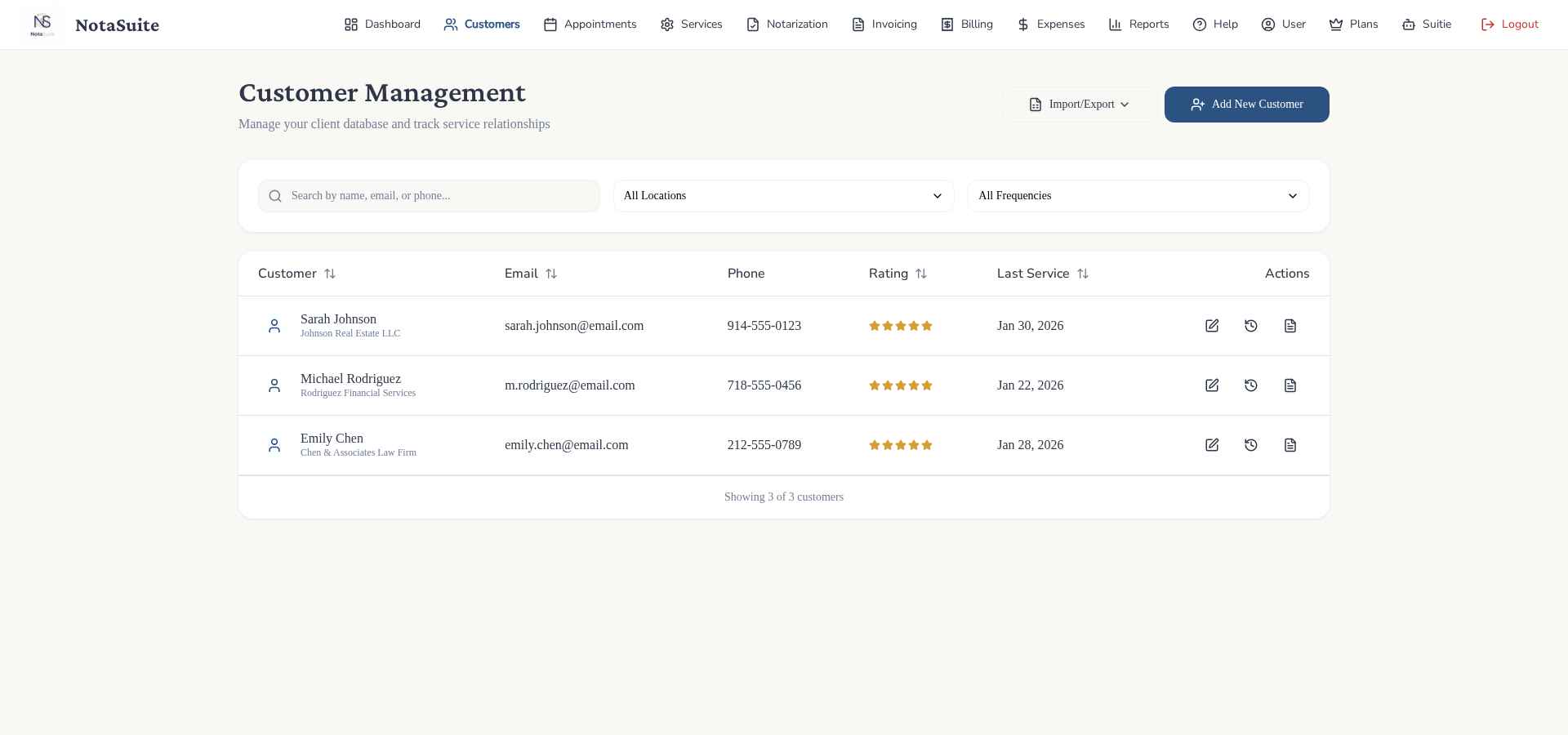Go to Appointments in navigation
The image size is (1568, 735).
point(590,24)
